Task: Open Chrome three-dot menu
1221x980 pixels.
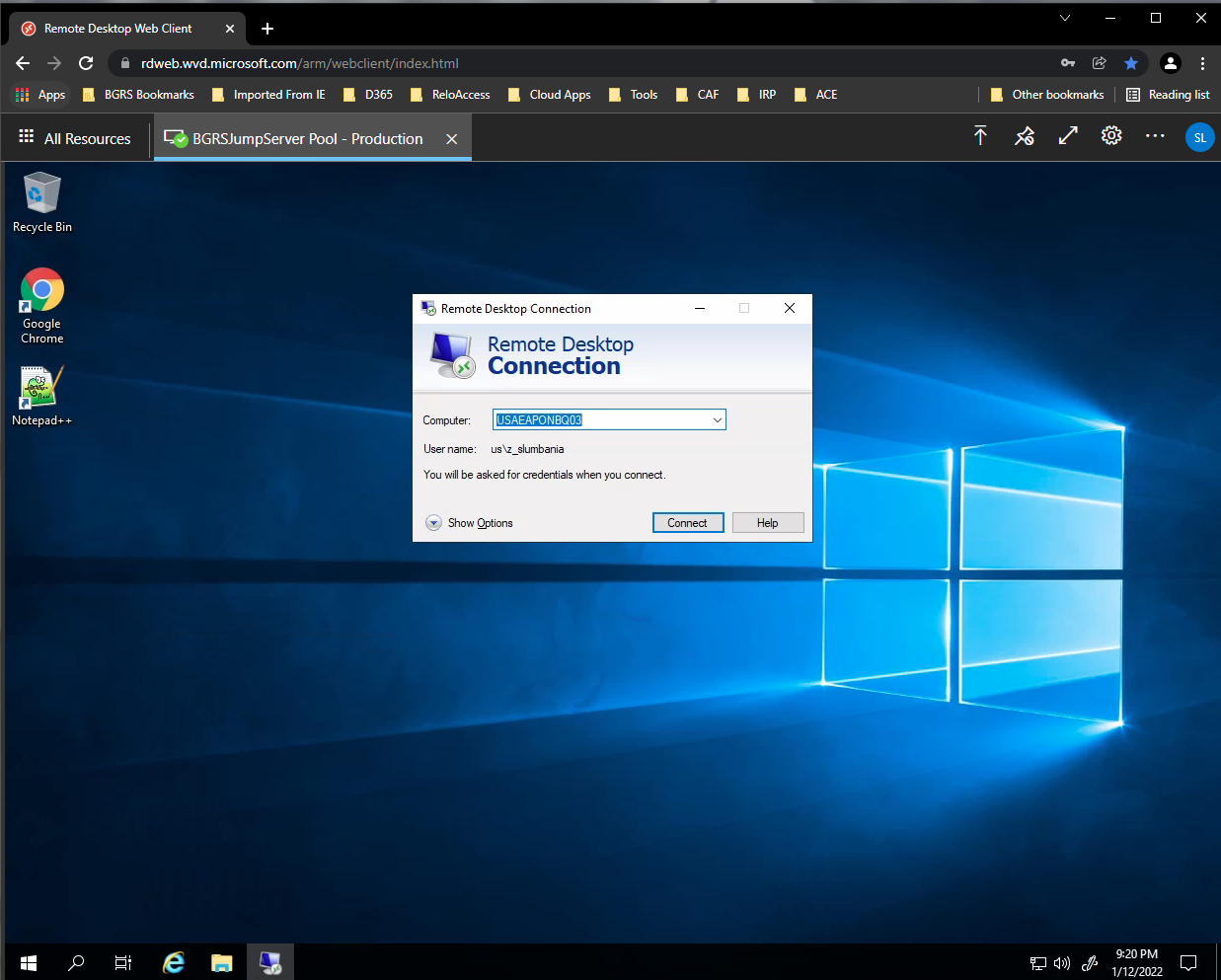Action: pyautogui.click(x=1202, y=63)
